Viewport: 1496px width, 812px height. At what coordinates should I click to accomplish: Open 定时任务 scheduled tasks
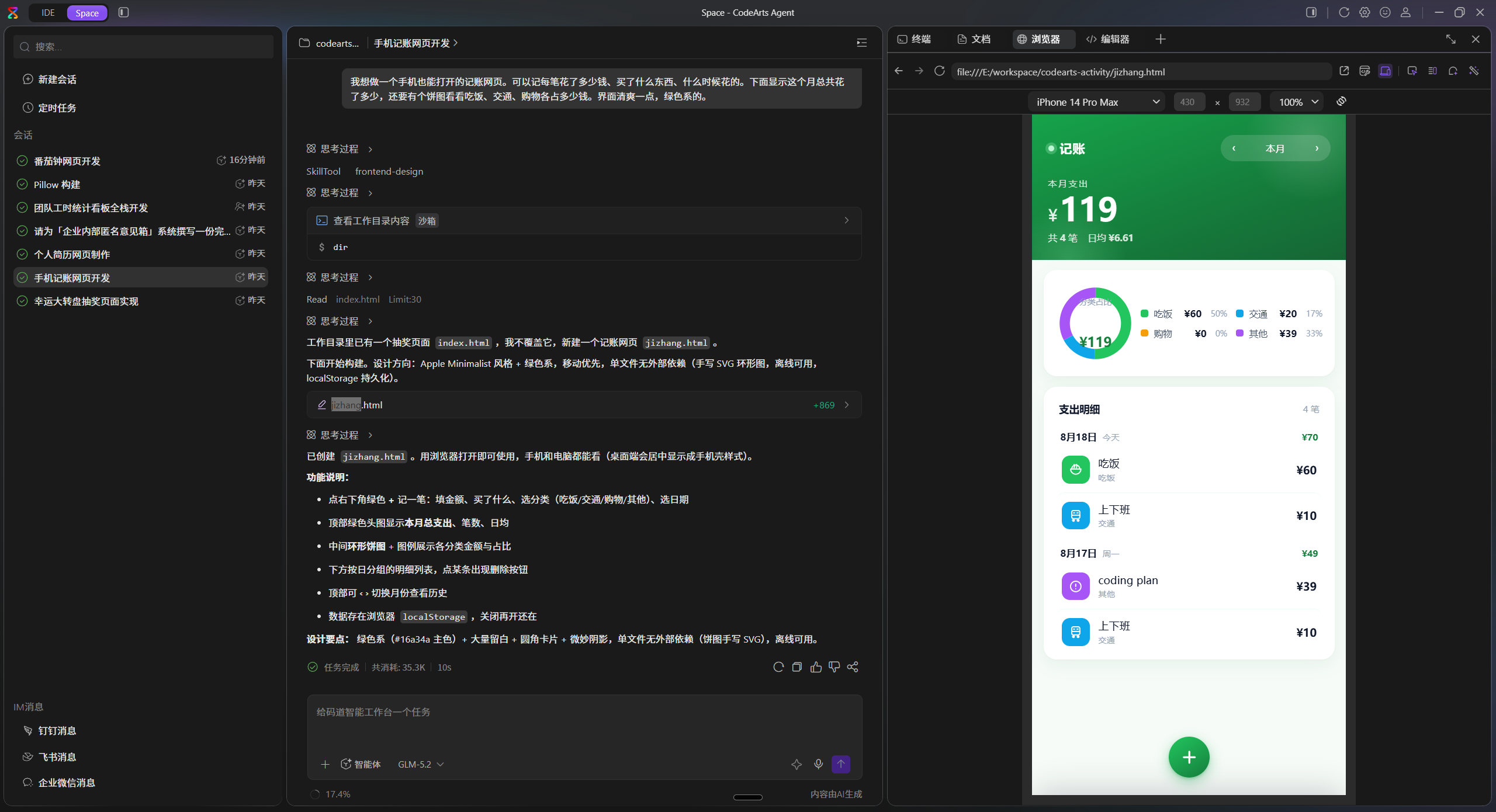(x=50, y=107)
